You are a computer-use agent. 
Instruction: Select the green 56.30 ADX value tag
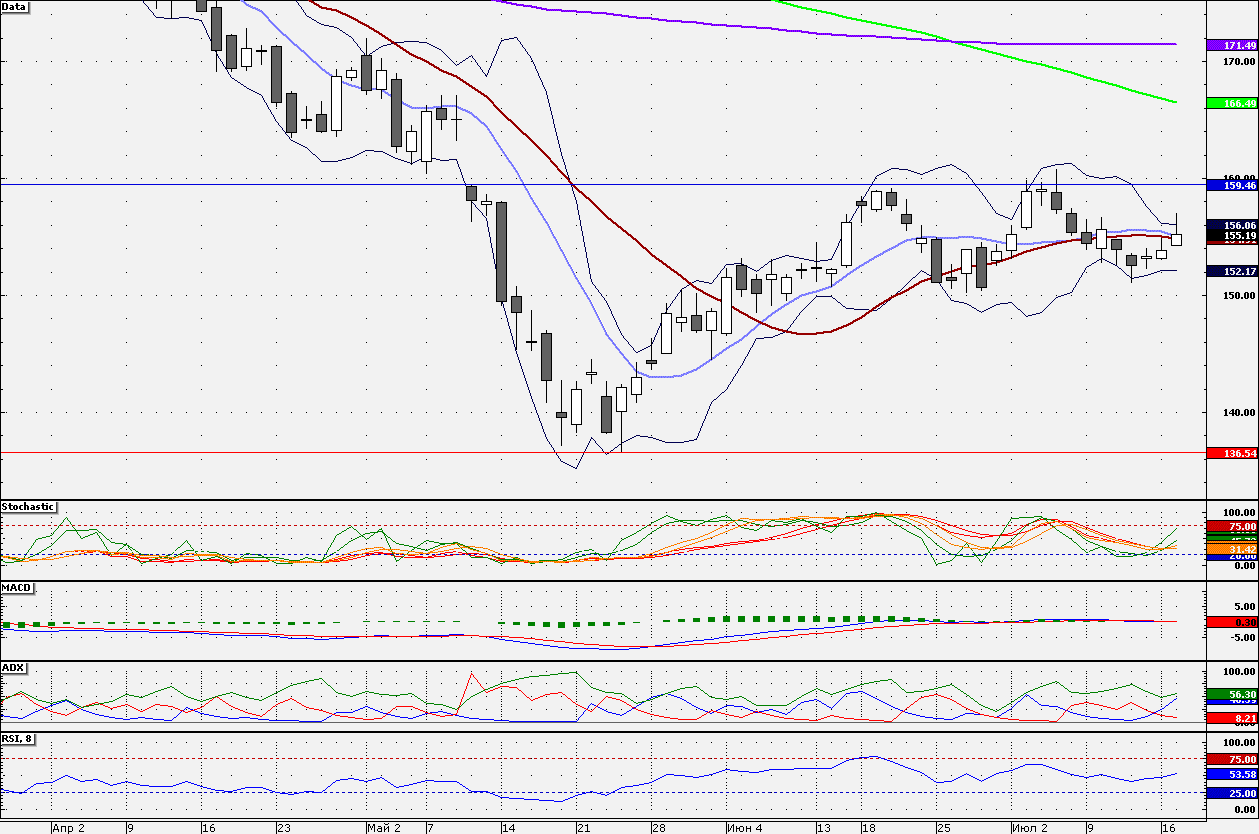pyautogui.click(x=1233, y=694)
